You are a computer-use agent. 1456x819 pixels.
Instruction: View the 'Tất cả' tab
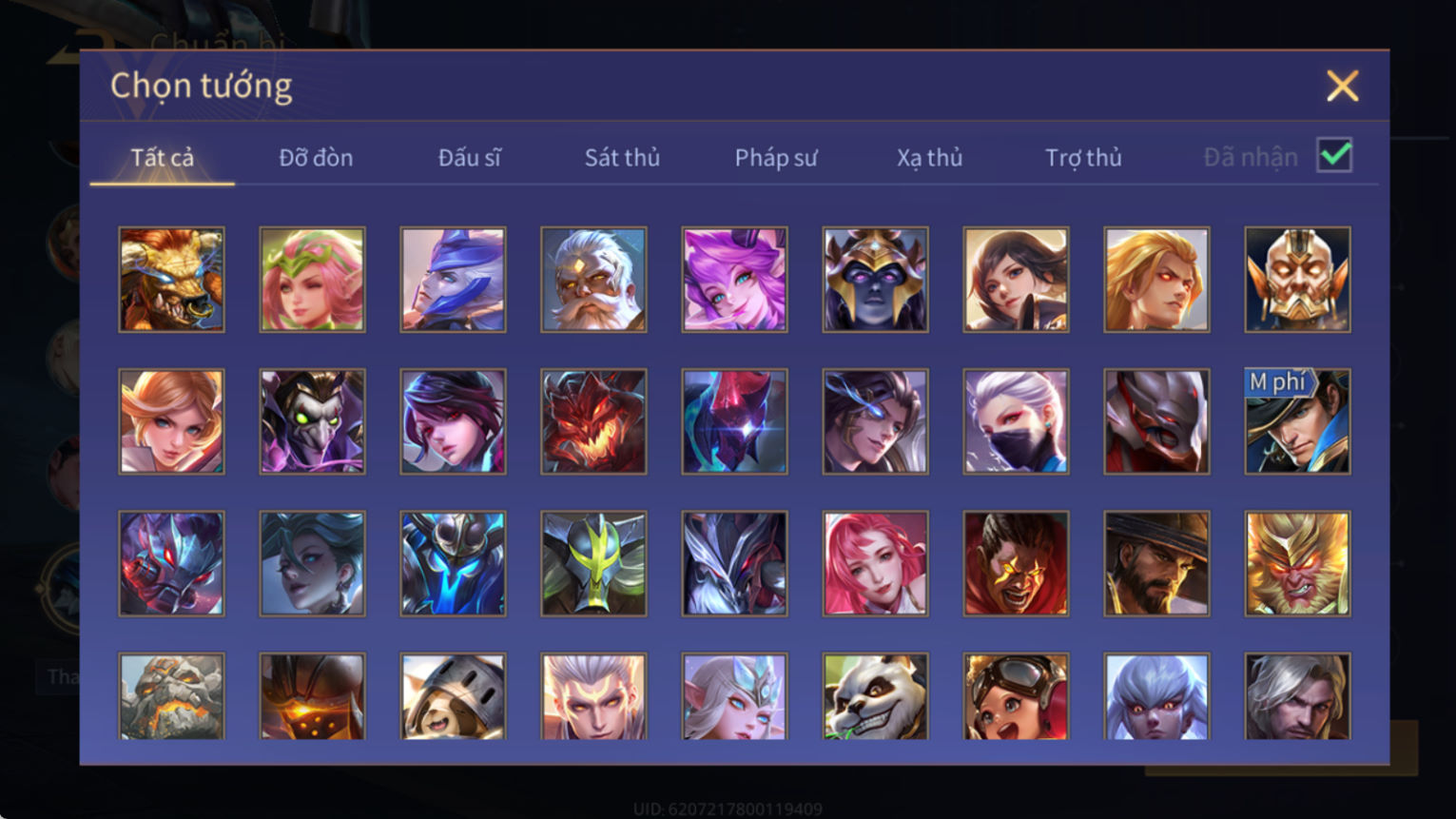coord(162,157)
